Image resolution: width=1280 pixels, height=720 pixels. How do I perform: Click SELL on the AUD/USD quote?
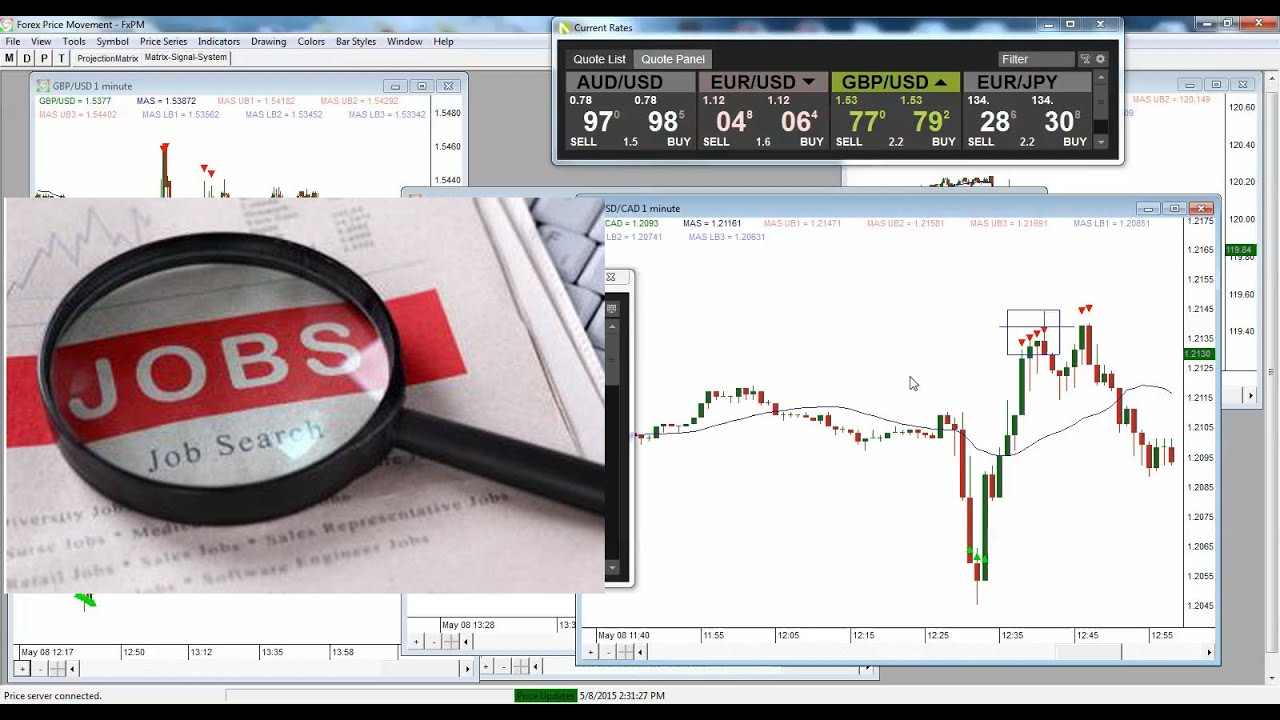pyautogui.click(x=583, y=142)
